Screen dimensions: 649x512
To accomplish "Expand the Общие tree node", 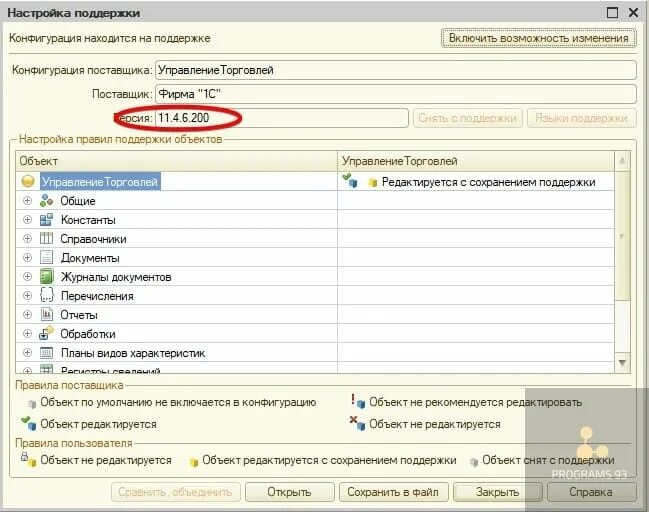I will [27, 201].
